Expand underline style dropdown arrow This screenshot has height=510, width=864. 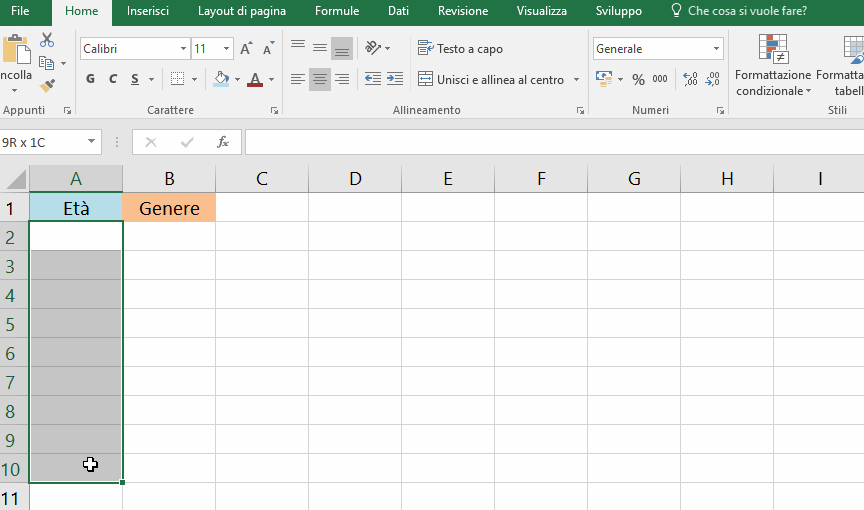point(152,79)
